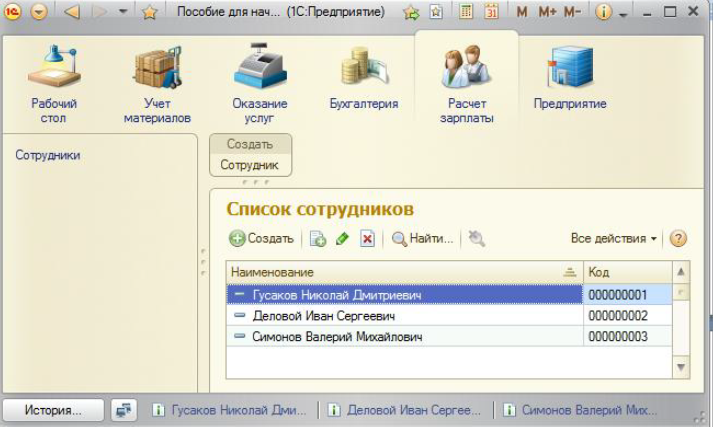The image size is (713, 429).
Task: Click the scroll down arrow in list
Action: (681, 367)
